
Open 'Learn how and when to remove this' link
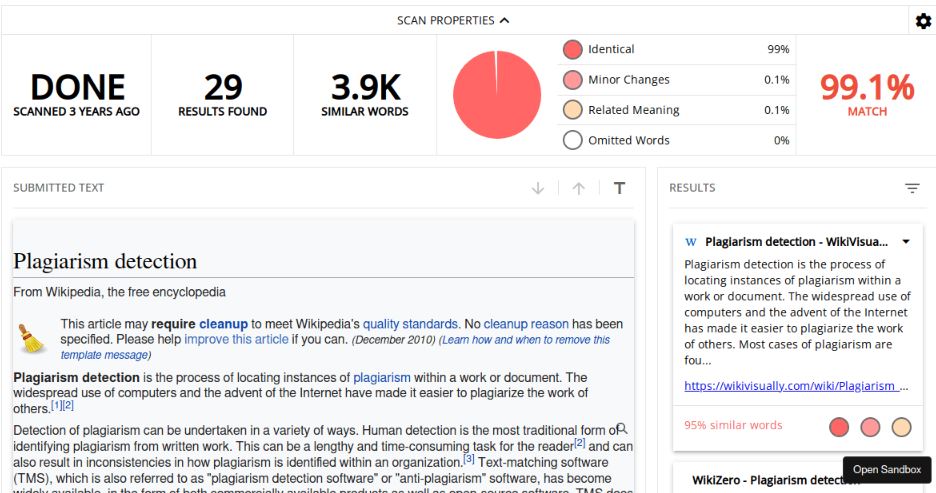[526, 340]
